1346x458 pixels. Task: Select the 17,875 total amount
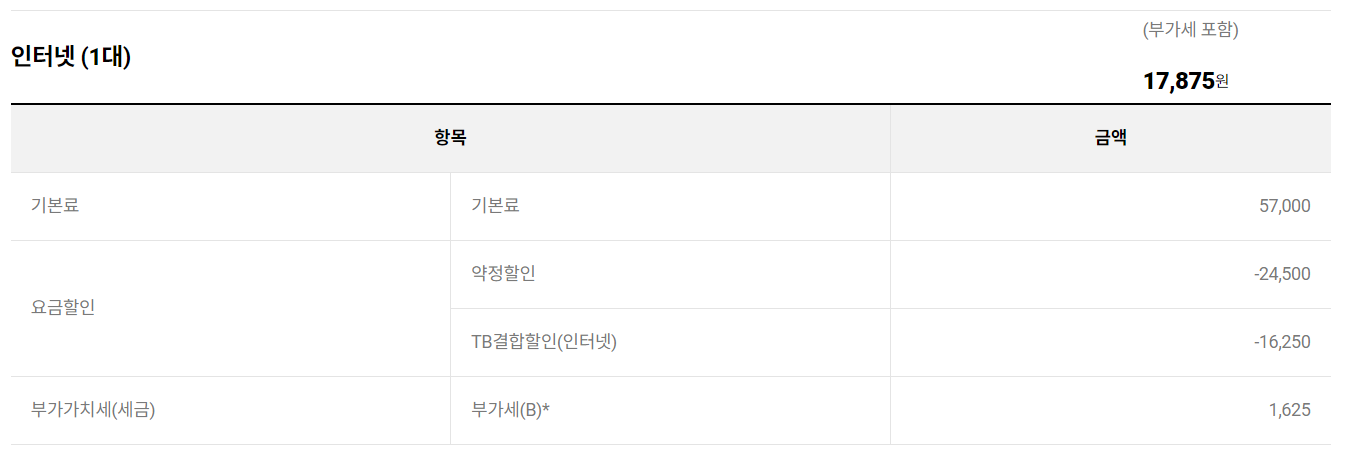(1178, 82)
